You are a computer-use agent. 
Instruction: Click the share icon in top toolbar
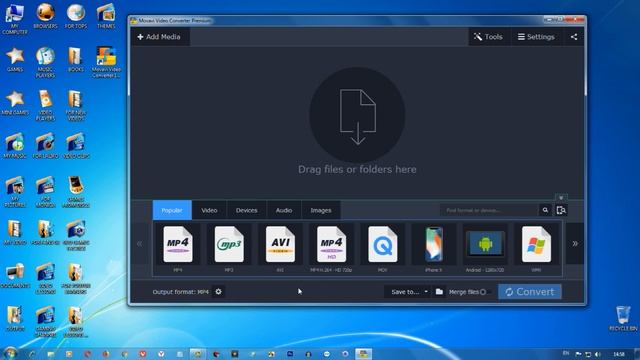click(574, 37)
